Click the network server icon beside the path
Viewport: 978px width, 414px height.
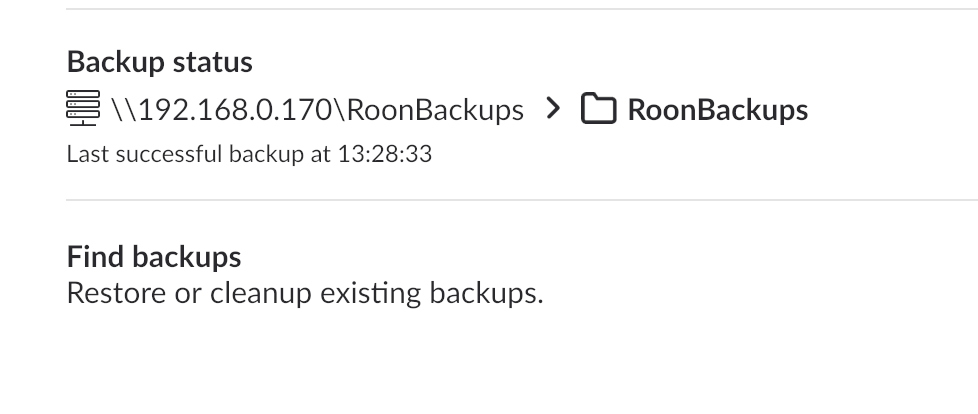point(83,108)
